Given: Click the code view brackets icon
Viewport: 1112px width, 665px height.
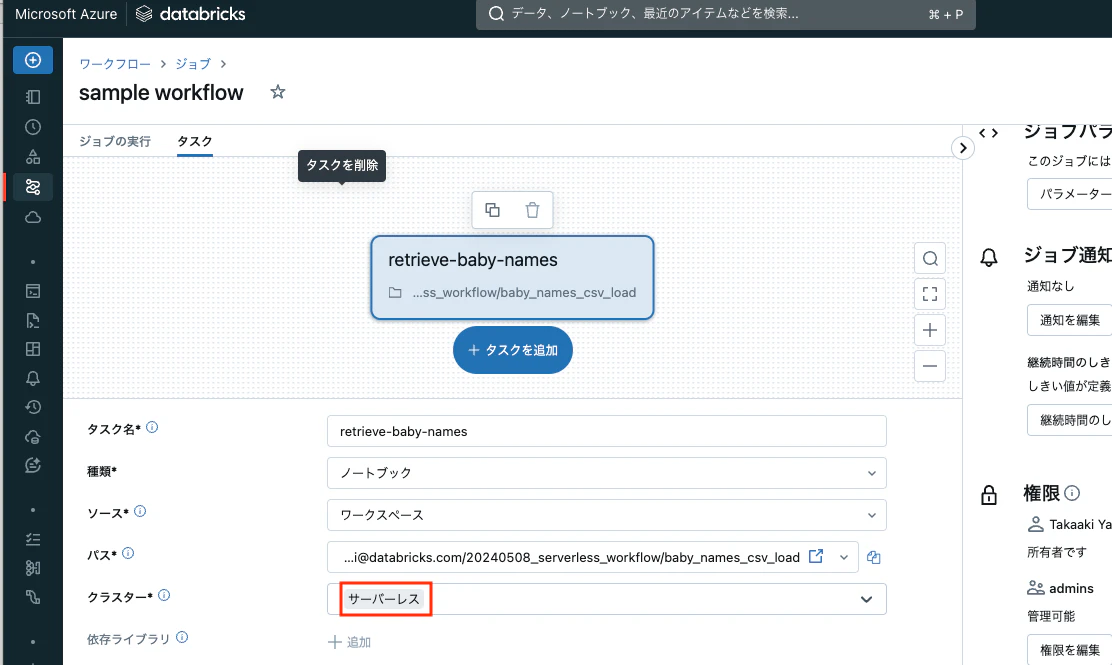Looking at the screenshot, I should [x=989, y=133].
